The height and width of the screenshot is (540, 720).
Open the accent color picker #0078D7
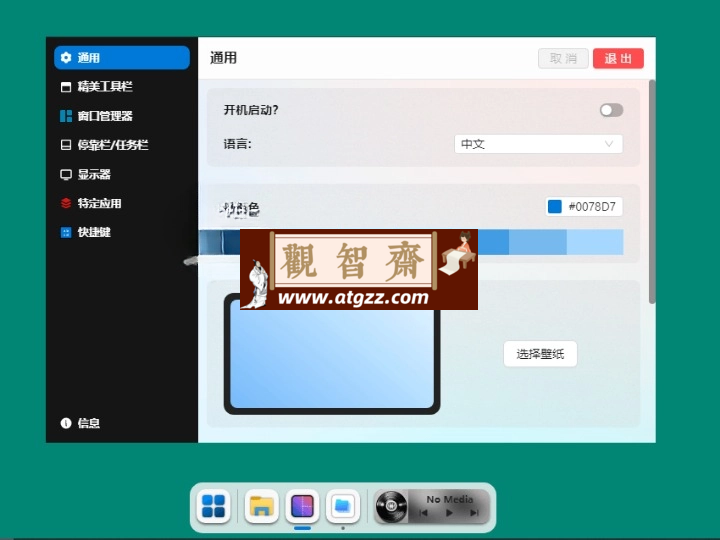tap(584, 207)
